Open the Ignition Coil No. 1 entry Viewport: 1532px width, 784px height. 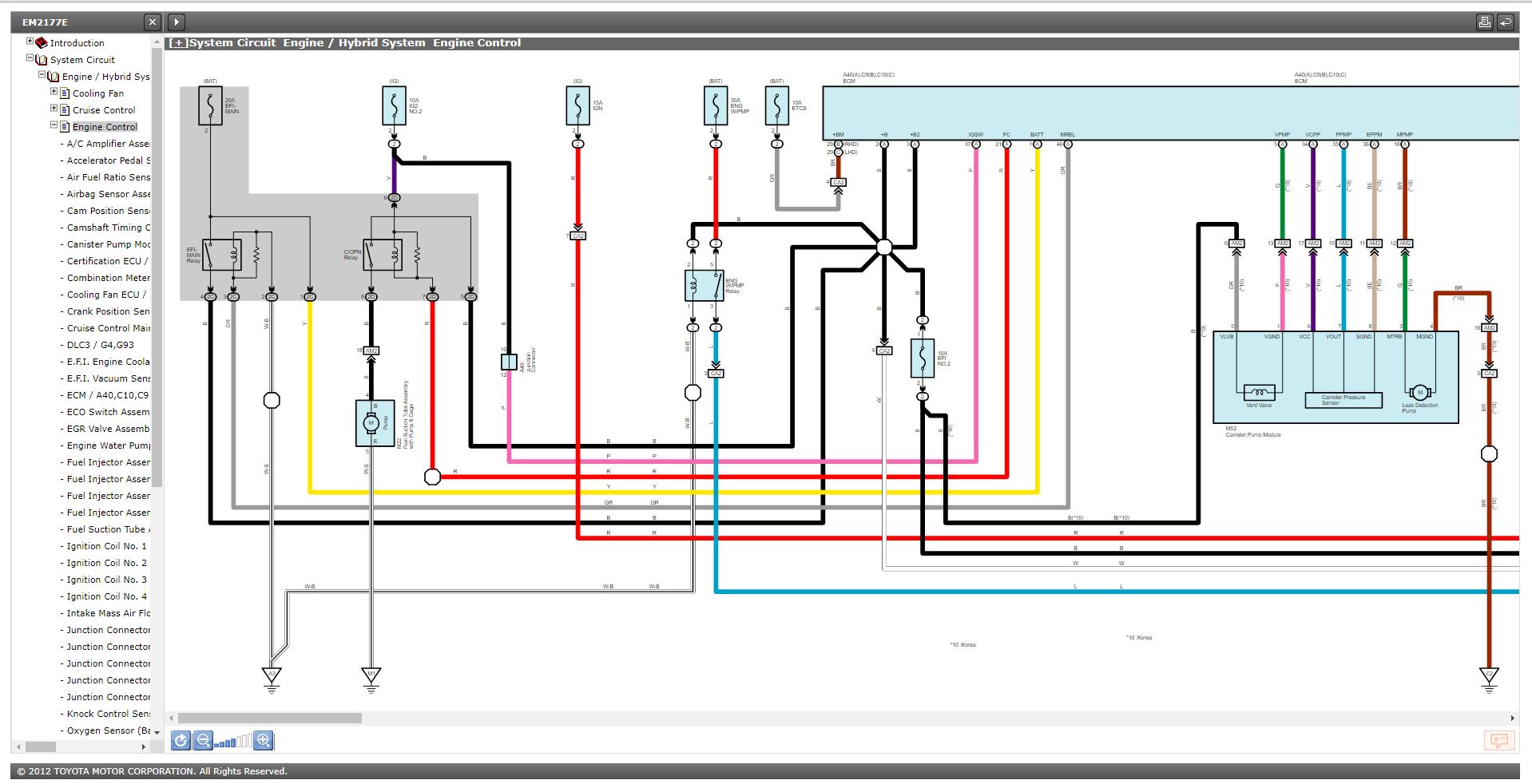[106, 546]
